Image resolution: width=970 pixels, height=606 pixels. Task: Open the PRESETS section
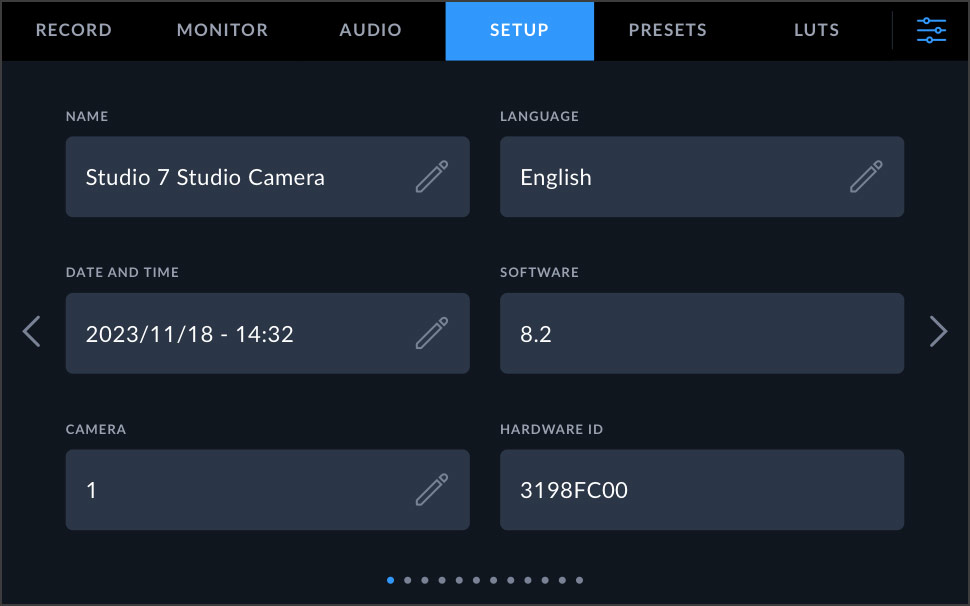(x=667, y=30)
